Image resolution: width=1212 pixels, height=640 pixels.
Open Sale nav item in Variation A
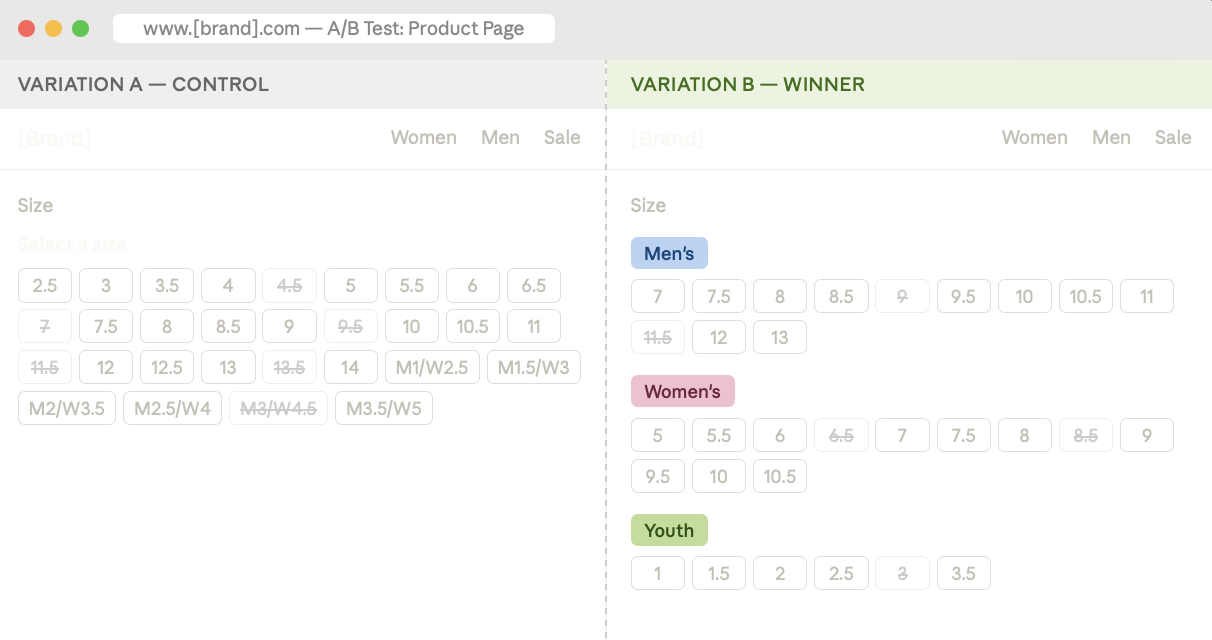click(562, 138)
